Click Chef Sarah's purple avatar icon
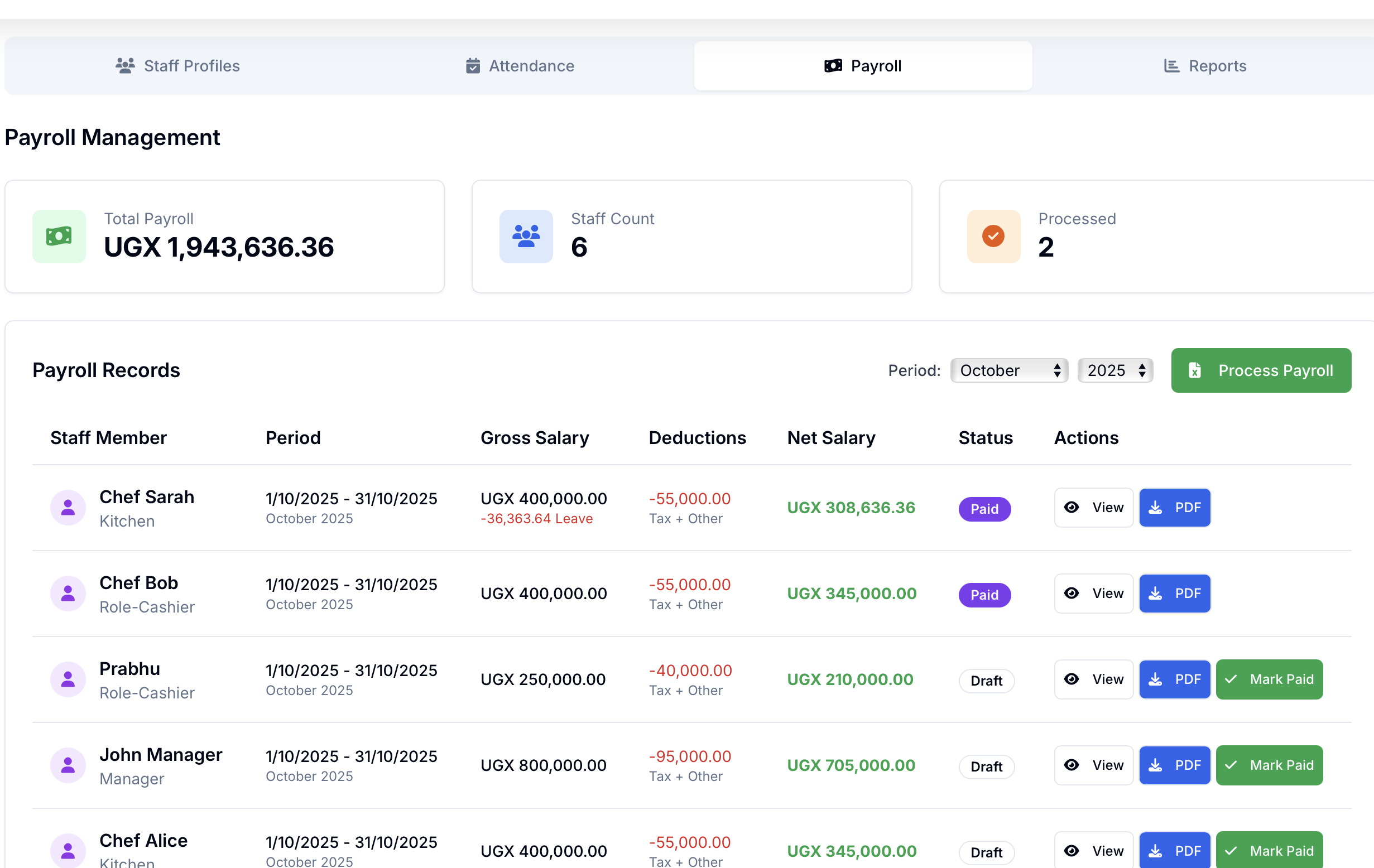The width and height of the screenshot is (1374, 868). (x=68, y=508)
